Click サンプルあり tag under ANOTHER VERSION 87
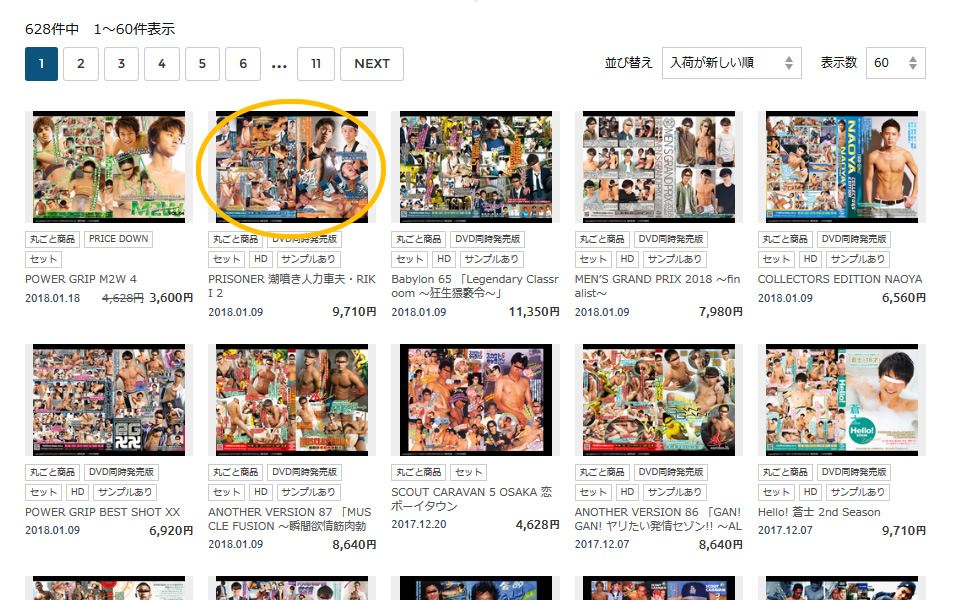This screenshot has height=600, width=955. point(308,492)
